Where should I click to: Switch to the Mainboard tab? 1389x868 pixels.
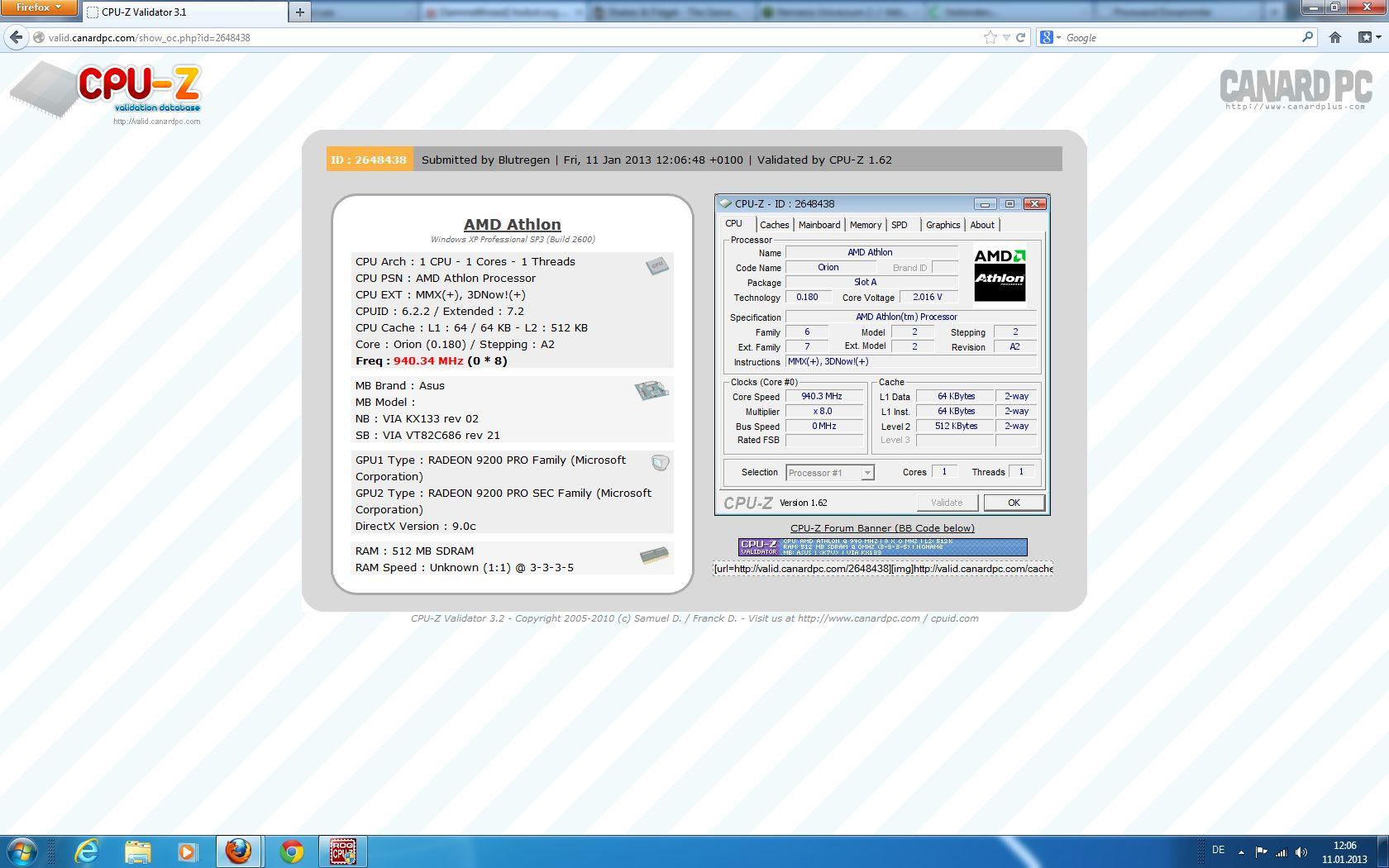(819, 225)
